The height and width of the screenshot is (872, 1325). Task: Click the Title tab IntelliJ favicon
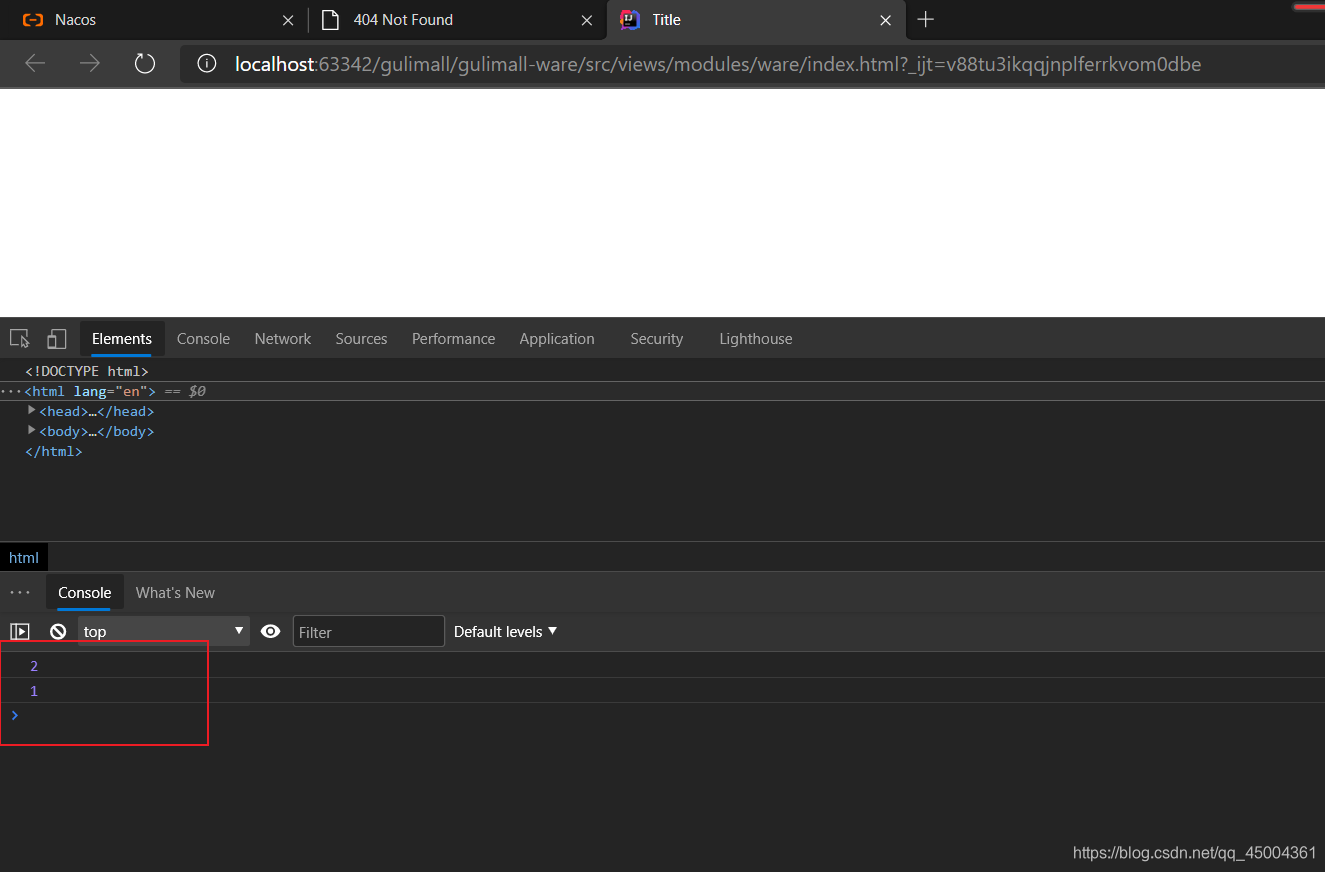click(630, 20)
